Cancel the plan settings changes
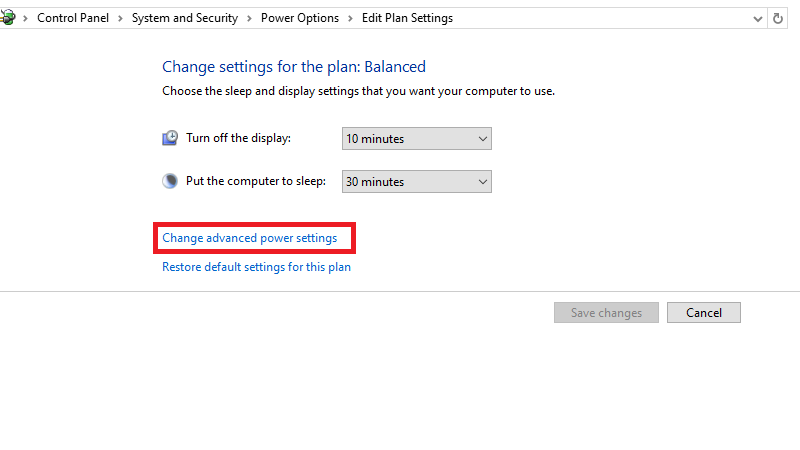The width and height of the screenshot is (800, 450). pyautogui.click(x=703, y=313)
